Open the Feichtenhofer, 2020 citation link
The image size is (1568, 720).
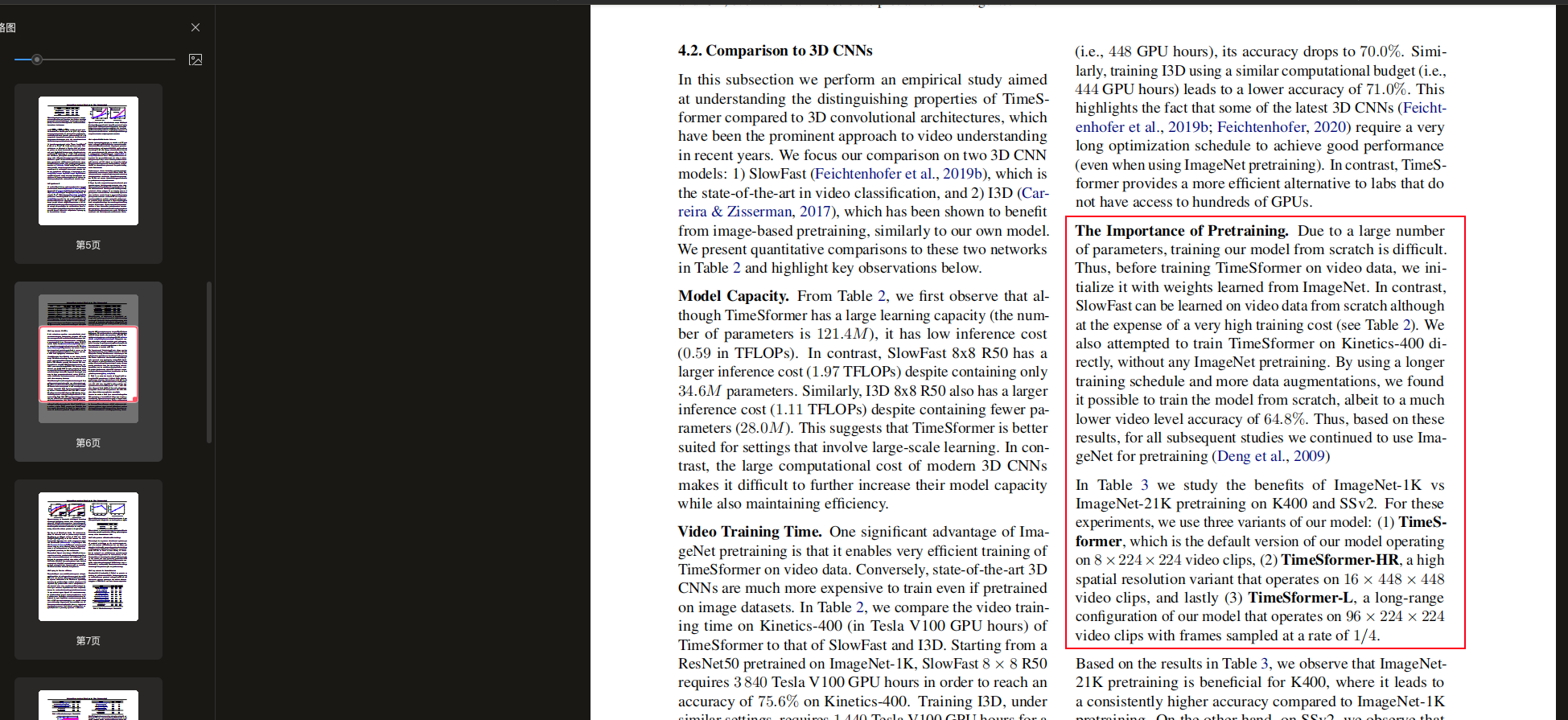(x=1282, y=127)
